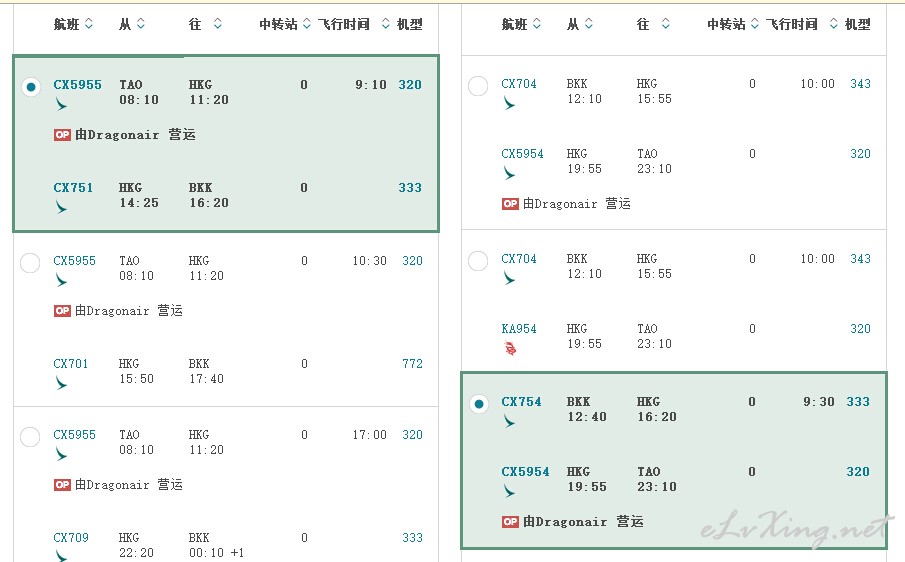Select the return option with CX704 and KA954
This screenshot has height=562, width=905.
click(x=478, y=261)
